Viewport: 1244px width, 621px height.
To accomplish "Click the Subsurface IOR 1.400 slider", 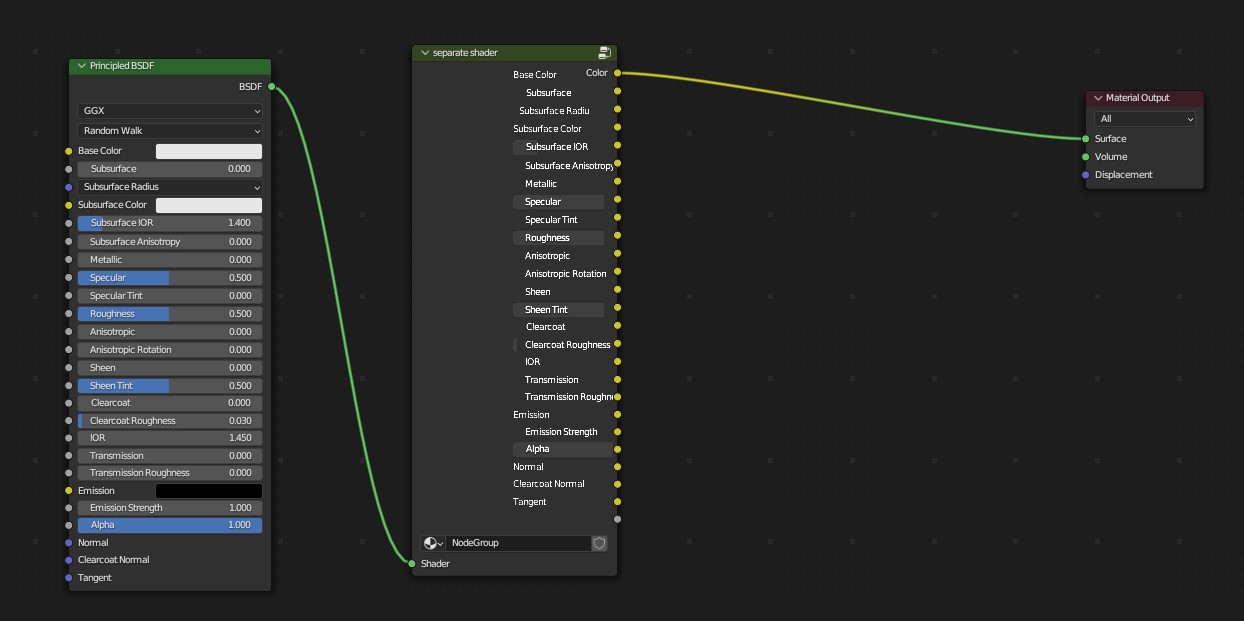I will tap(170, 223).
